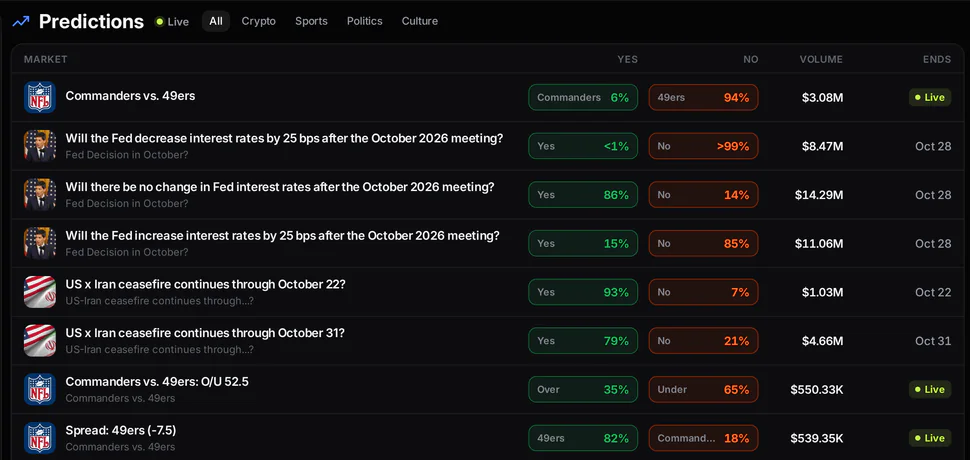970x460 pixels.
Task: Open ceasefire continues through October 31 title
Action: click(x=205, y=333)
